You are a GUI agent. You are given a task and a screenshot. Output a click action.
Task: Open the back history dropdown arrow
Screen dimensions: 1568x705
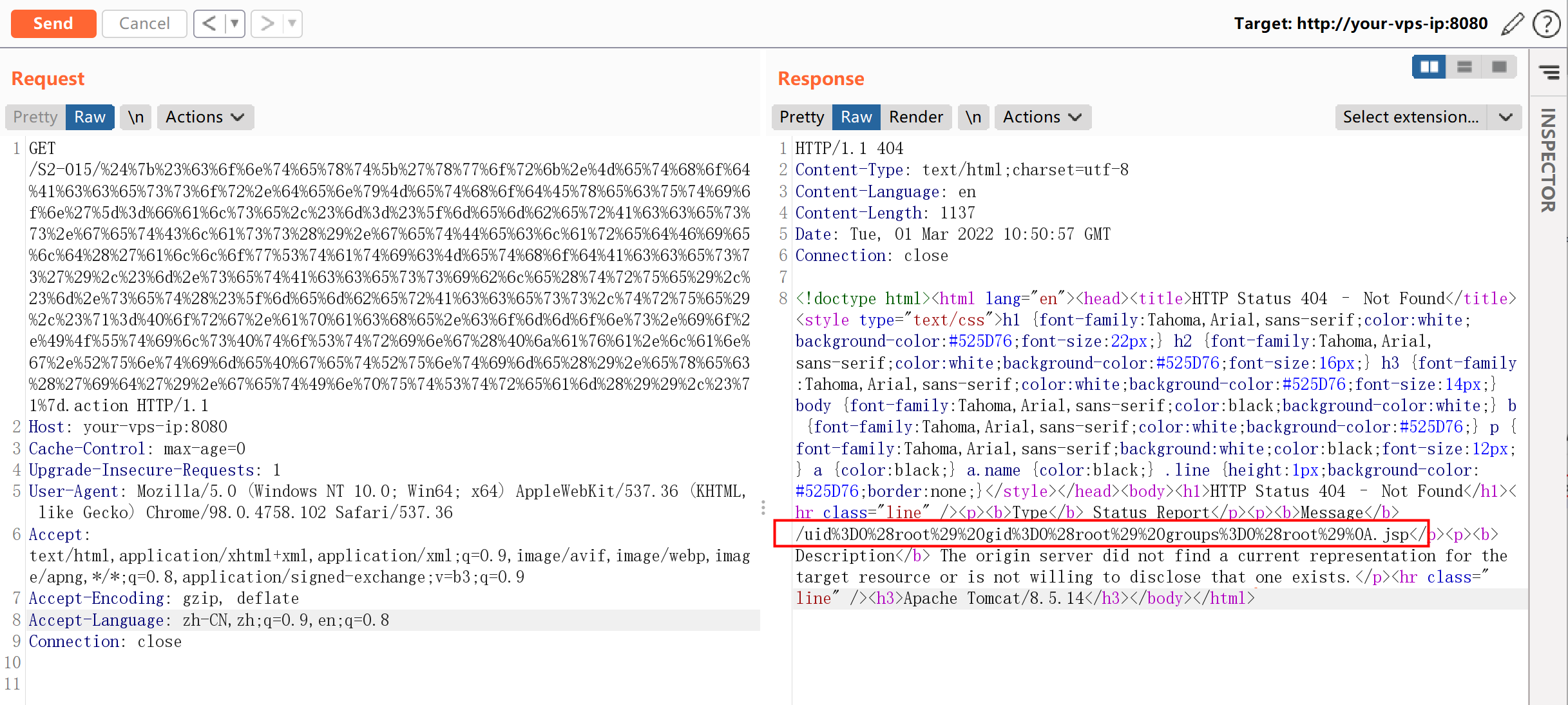pos(234,24)
